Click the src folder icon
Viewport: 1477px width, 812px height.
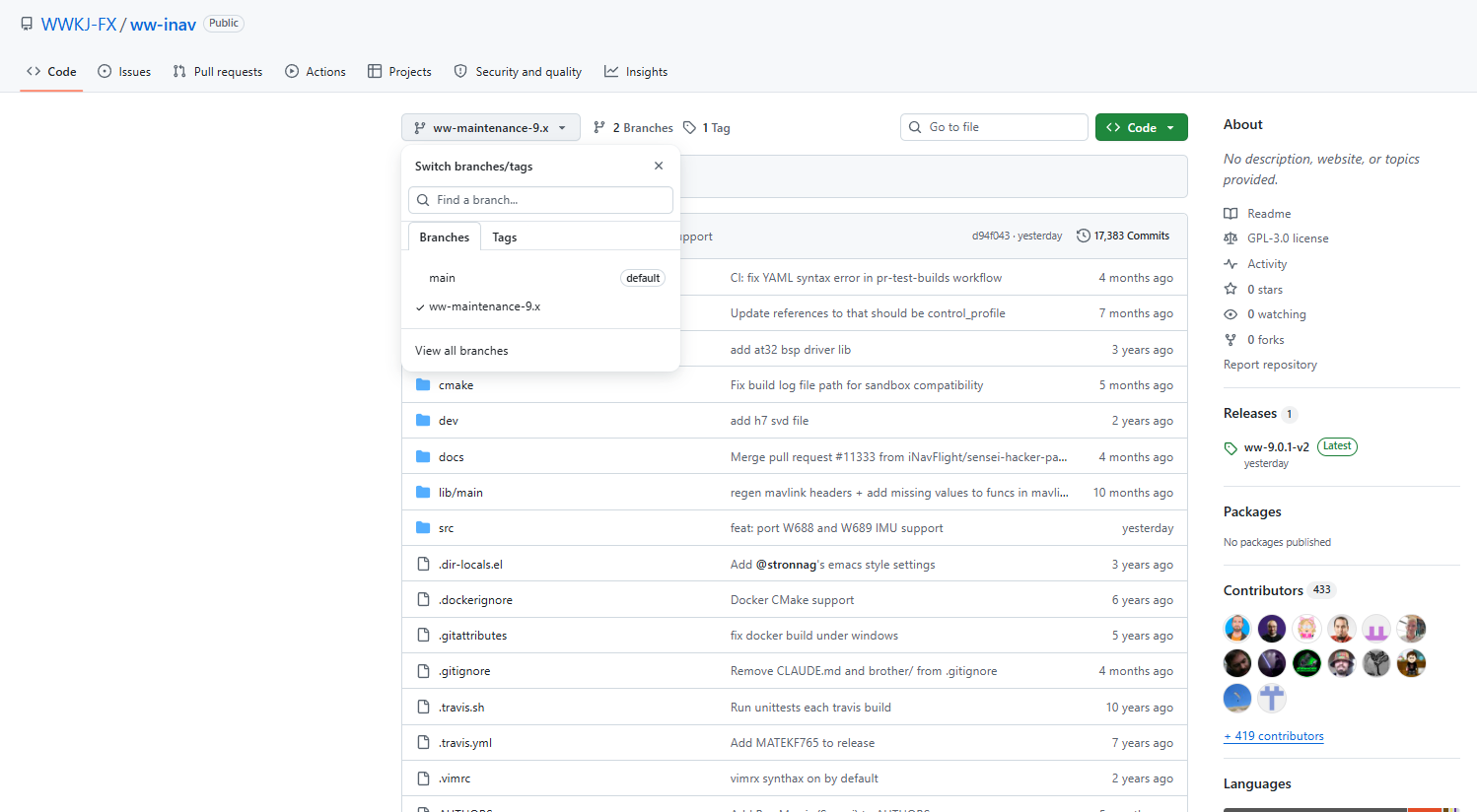tap(423, 528)
